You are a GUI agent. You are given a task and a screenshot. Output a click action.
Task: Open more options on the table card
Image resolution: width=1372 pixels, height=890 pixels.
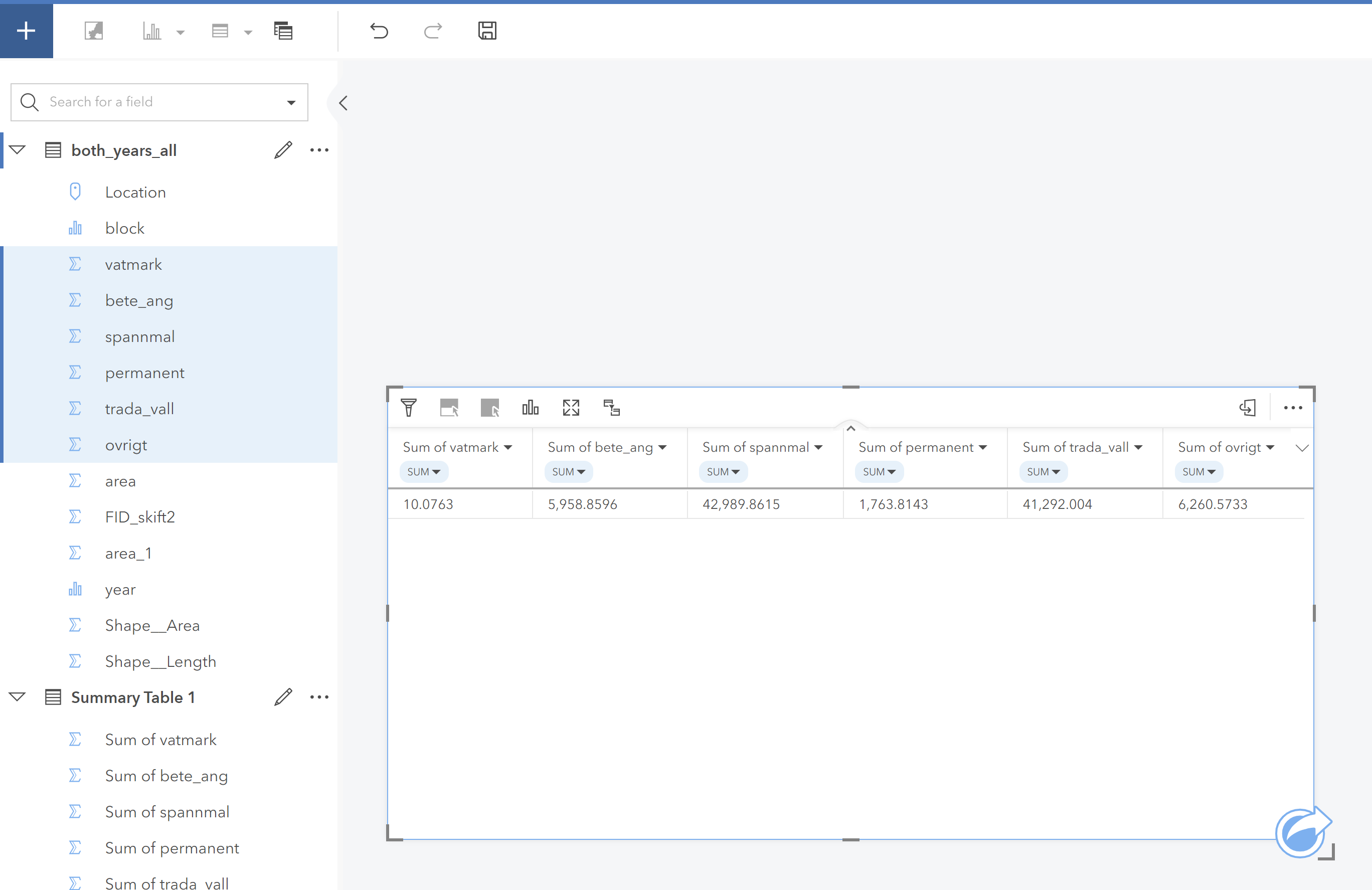pyautogui.click(x=1292, y=408)
